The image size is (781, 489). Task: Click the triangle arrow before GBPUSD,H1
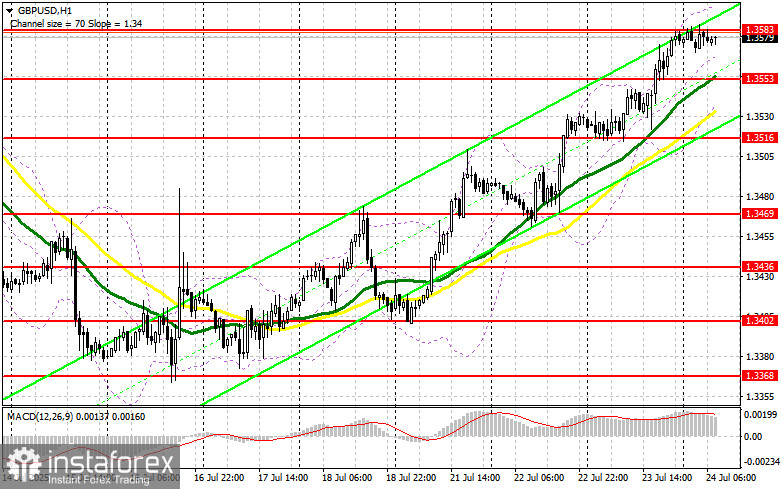point(11,11)
